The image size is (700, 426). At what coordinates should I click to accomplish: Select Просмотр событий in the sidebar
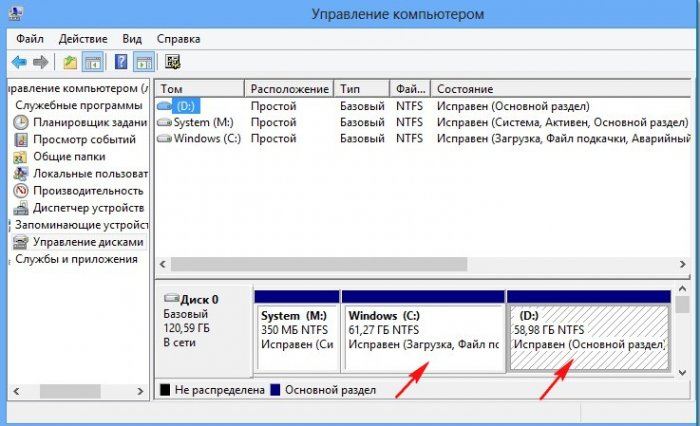point(83,139)
